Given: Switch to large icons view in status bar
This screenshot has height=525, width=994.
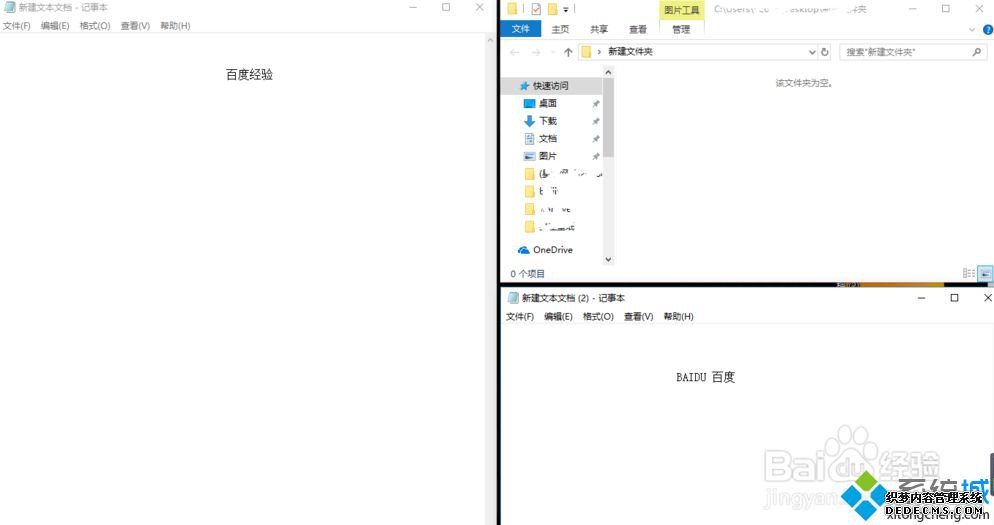Looking at the screenshot, I should [984, 273].
